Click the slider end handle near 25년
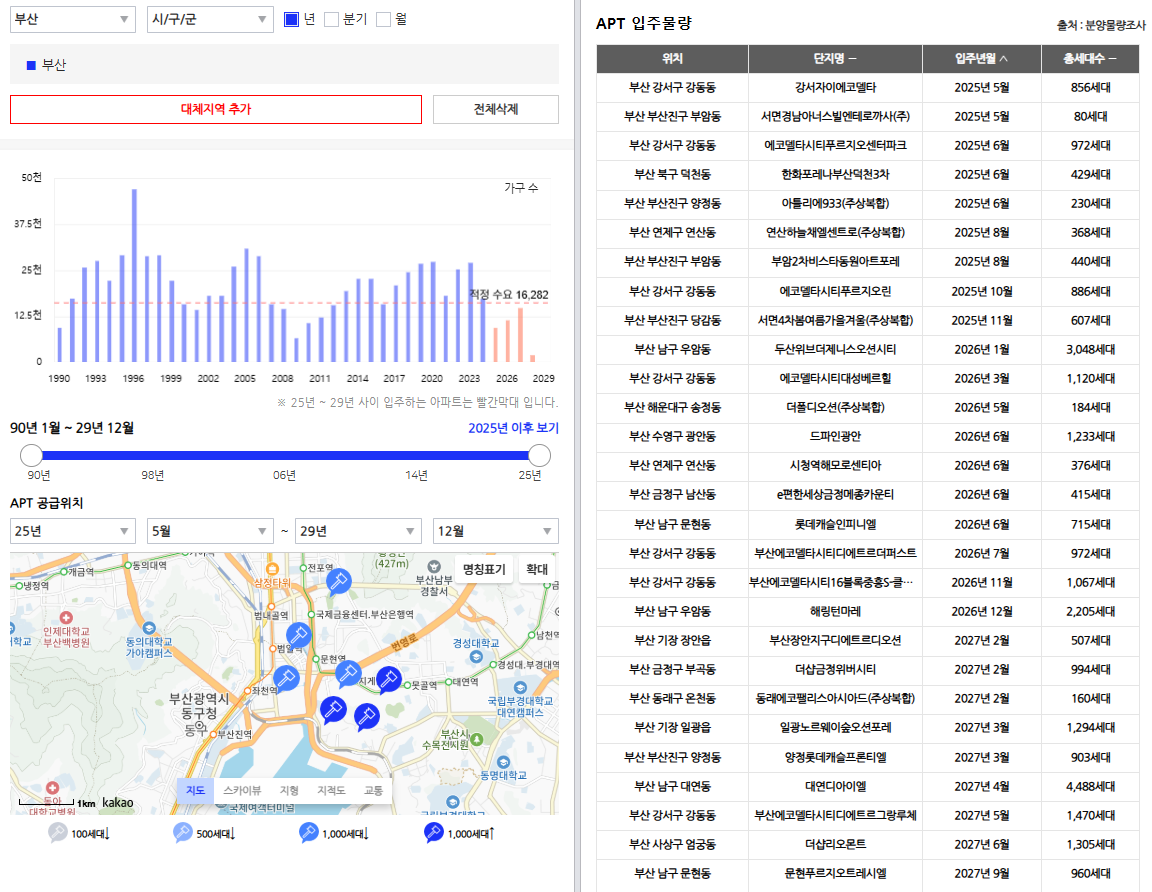Image resolution: width=1152 pixels, height=892 pixels. 539,455
